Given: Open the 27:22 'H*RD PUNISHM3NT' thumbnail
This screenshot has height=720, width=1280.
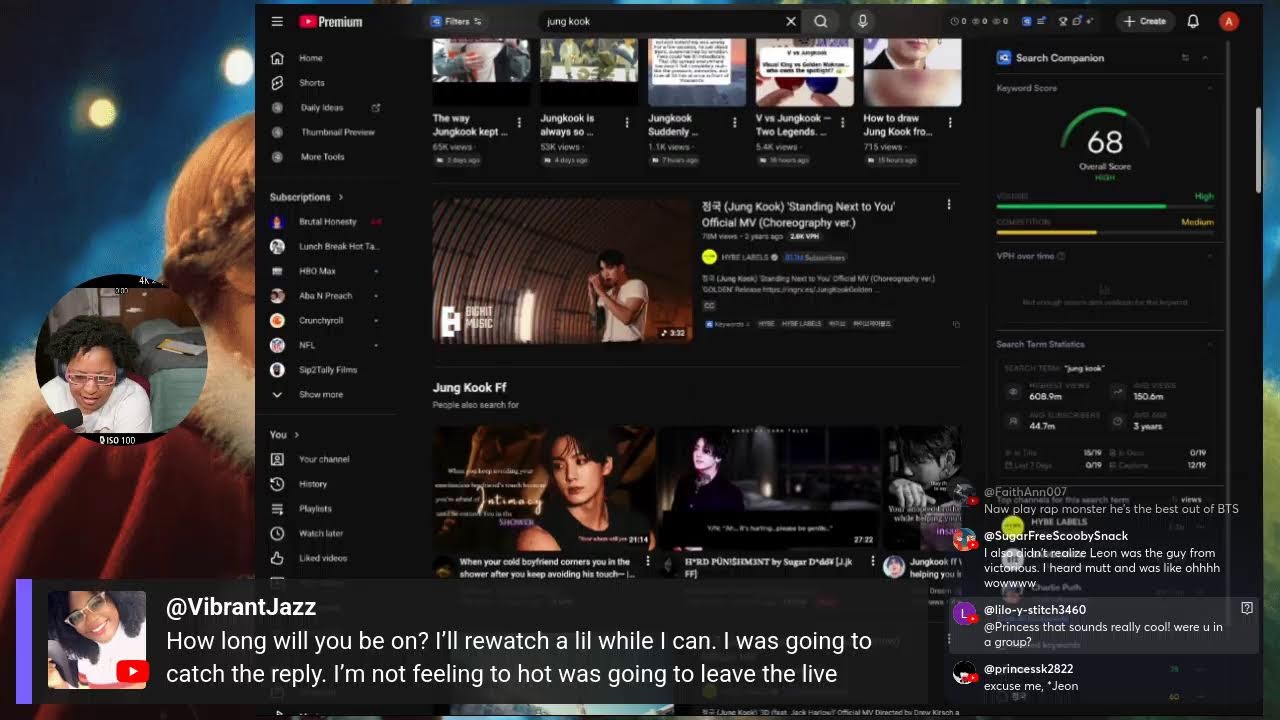Looking at the screenshot, I should [768, 488].
